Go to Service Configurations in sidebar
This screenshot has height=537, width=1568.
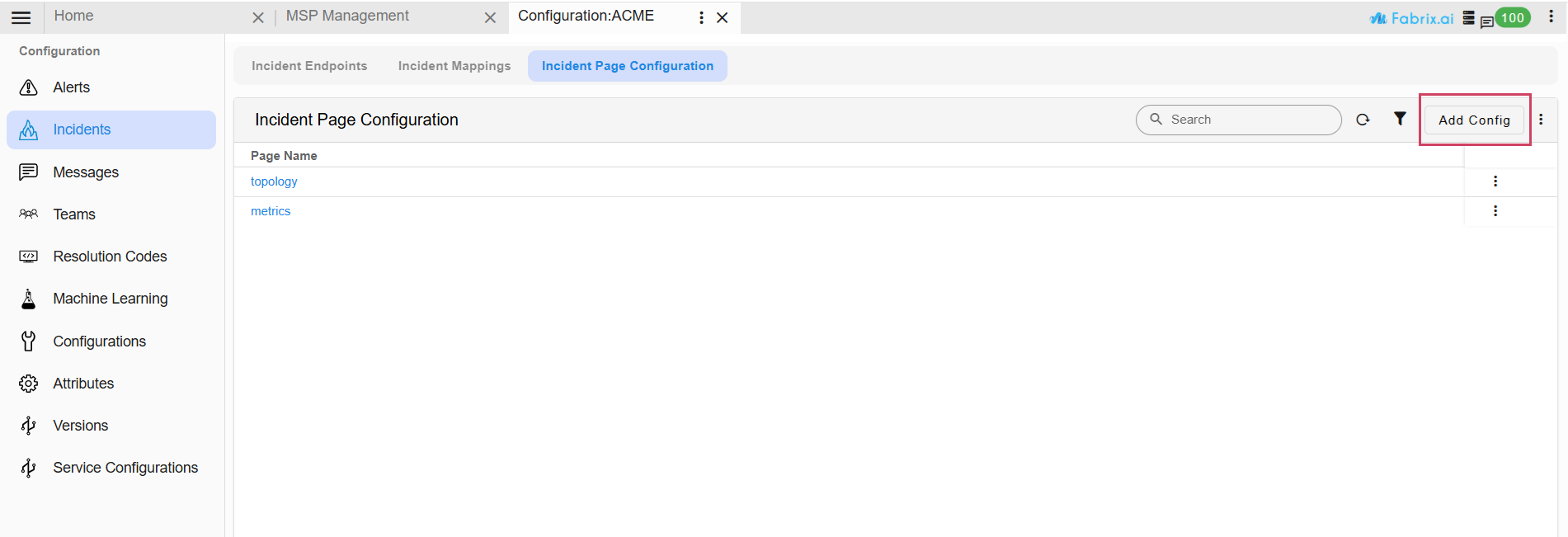click(x=125, y=468)
